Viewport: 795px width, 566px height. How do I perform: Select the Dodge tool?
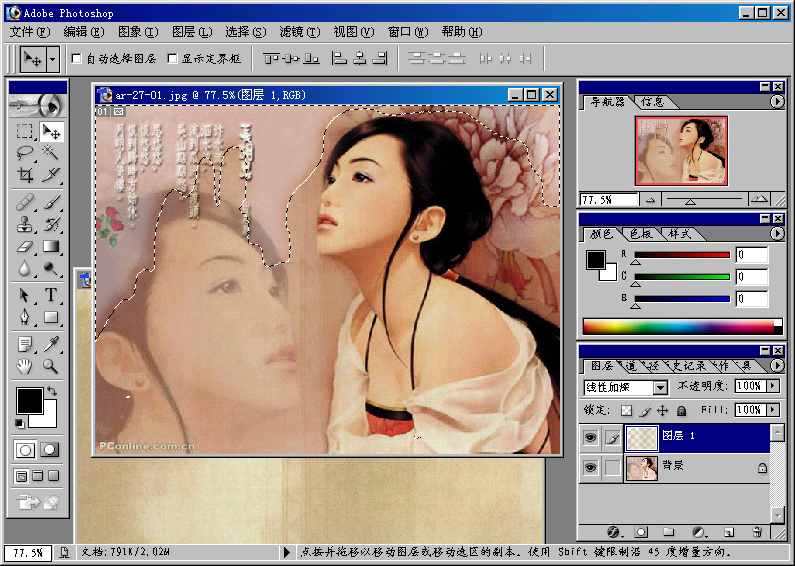(x=51, y=268)
